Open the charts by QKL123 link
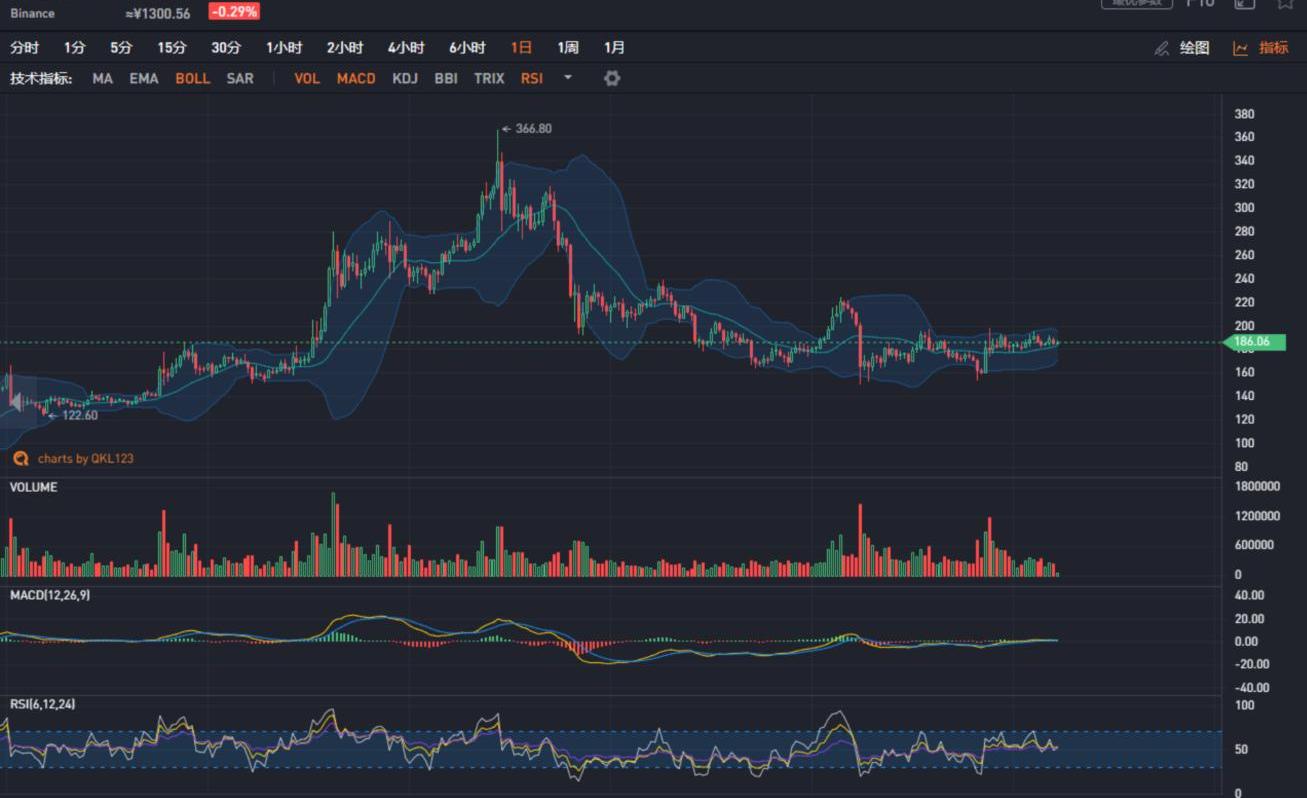Image resolution: width=1307 pixels, height=798 pixels. click(85, 458)
